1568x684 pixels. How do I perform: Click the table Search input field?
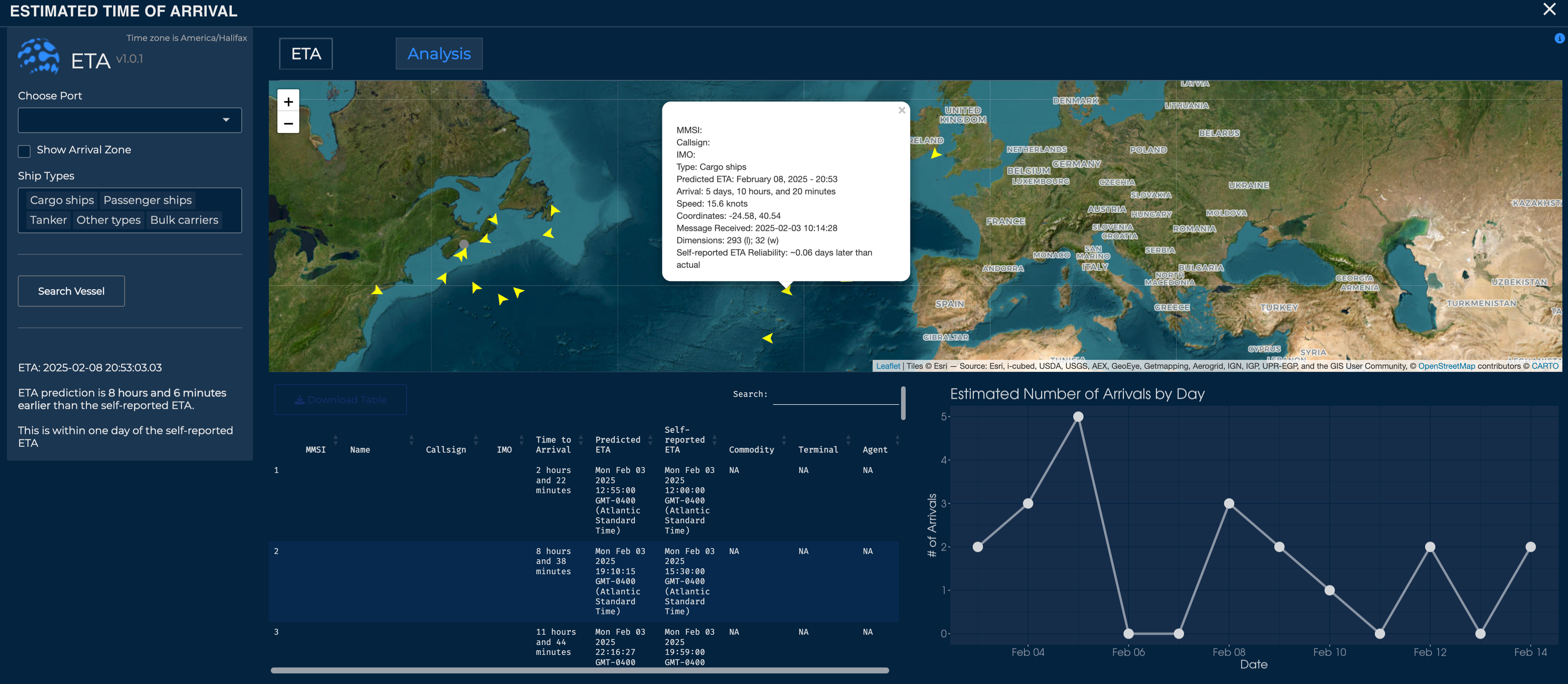coord(835,395)
